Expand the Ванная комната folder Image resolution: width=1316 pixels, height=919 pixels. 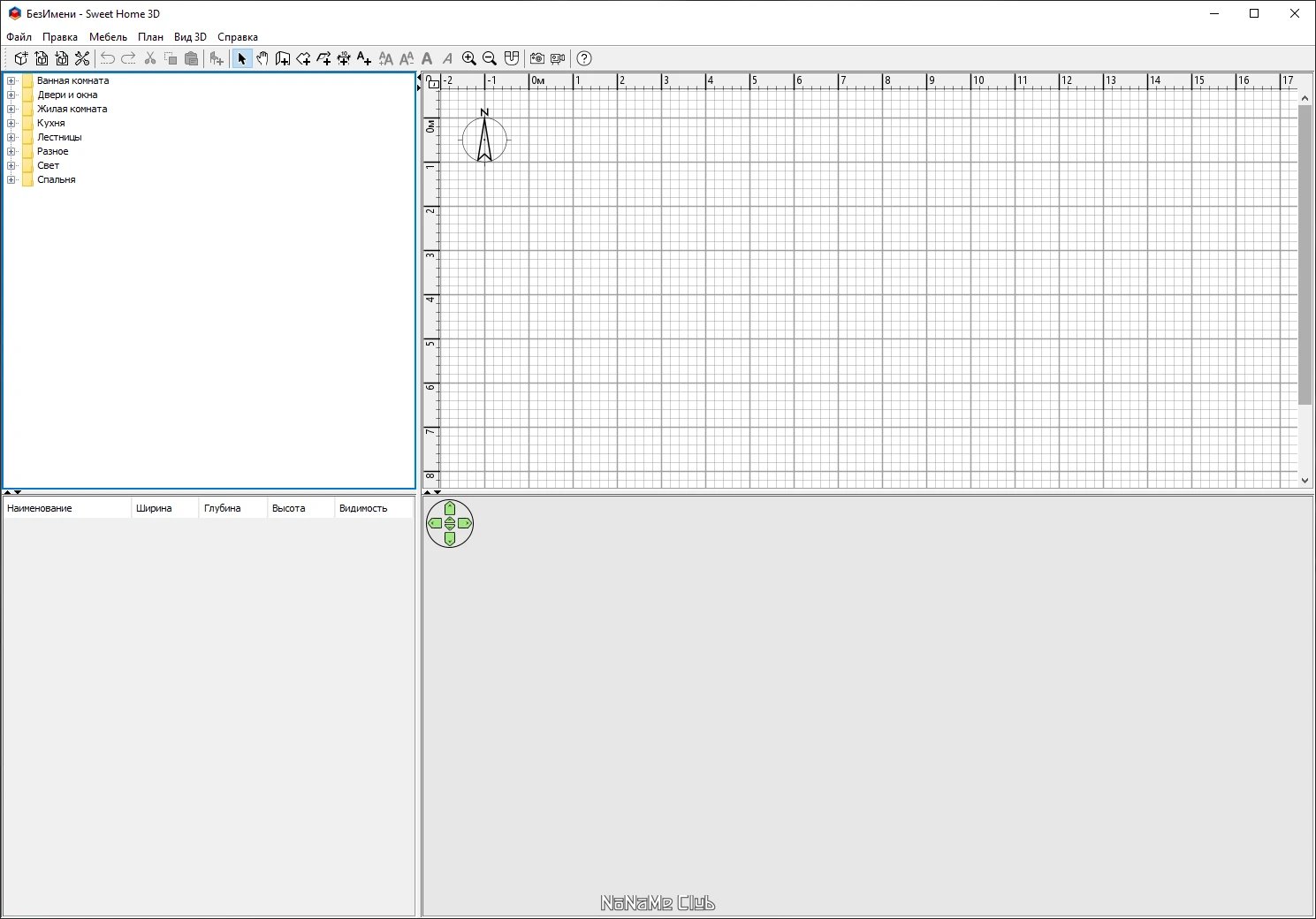pos(11,80)
